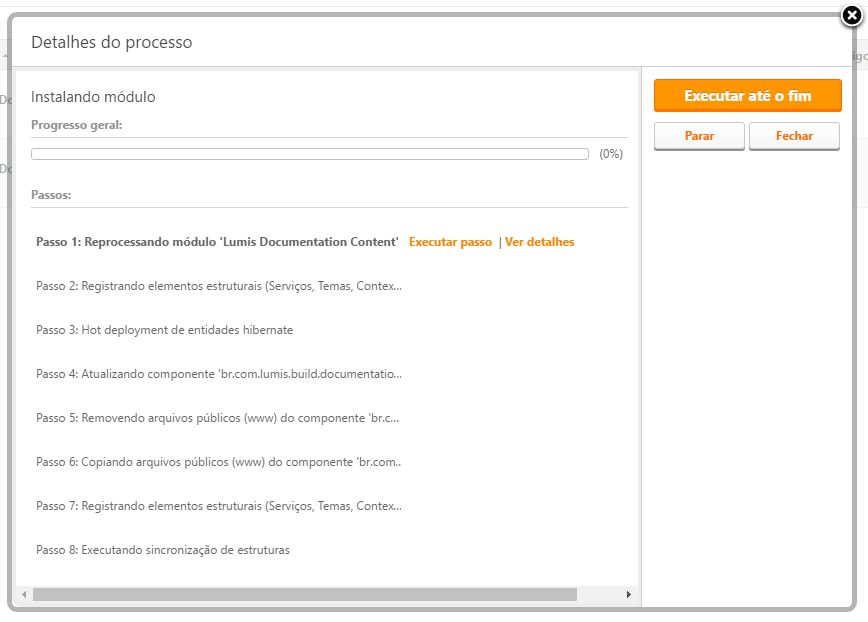Click the 'Detalhes do processo' title
868x622 pixels.
[x=112, y=42]
